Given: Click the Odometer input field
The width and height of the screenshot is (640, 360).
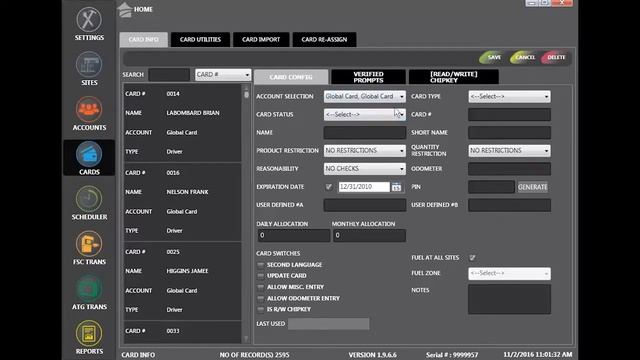Looking at the screenshot, I should pyautogui.click(x=509, y=169).
